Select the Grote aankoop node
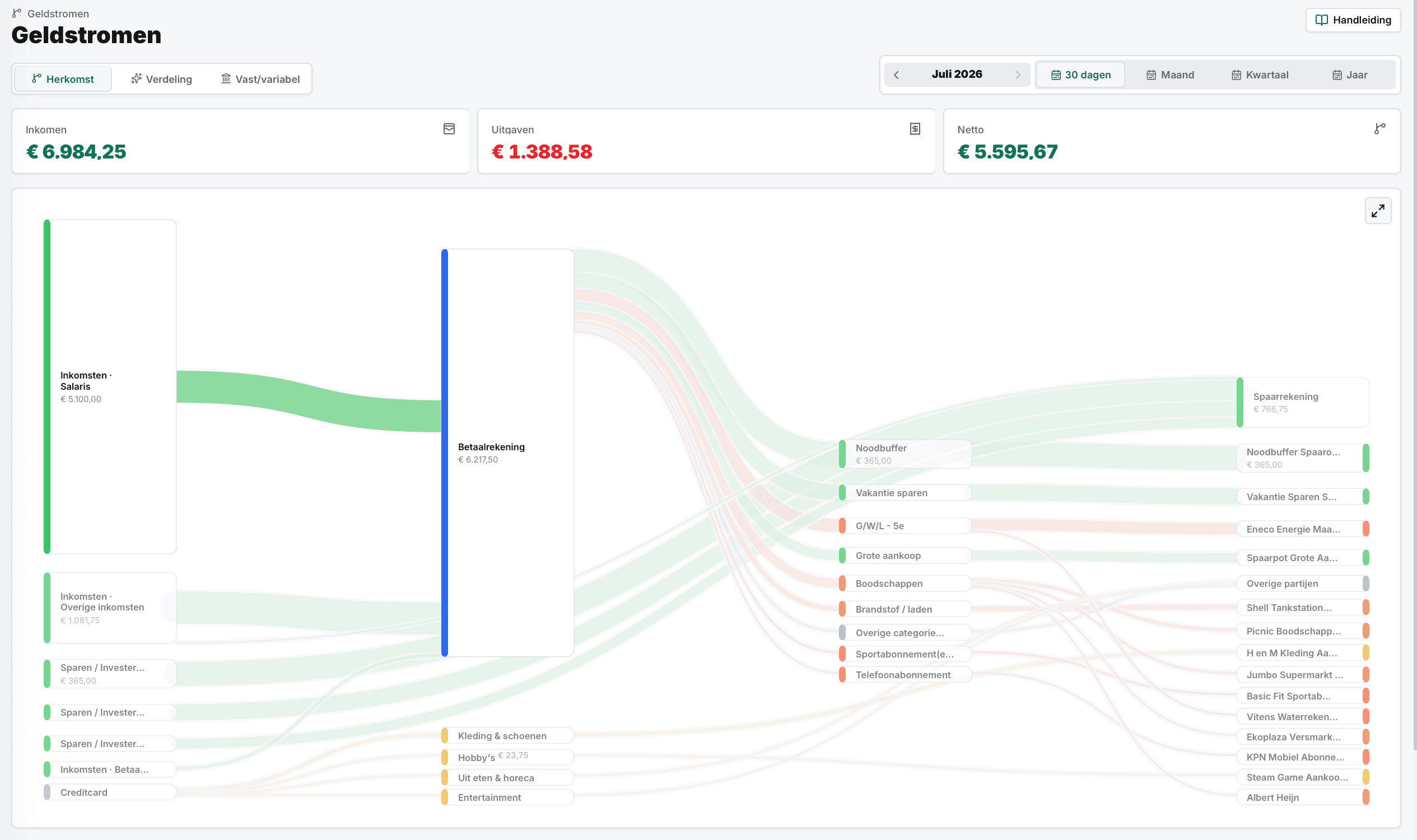The height and width of the screenshot is (840, 1417). point(905,556)
